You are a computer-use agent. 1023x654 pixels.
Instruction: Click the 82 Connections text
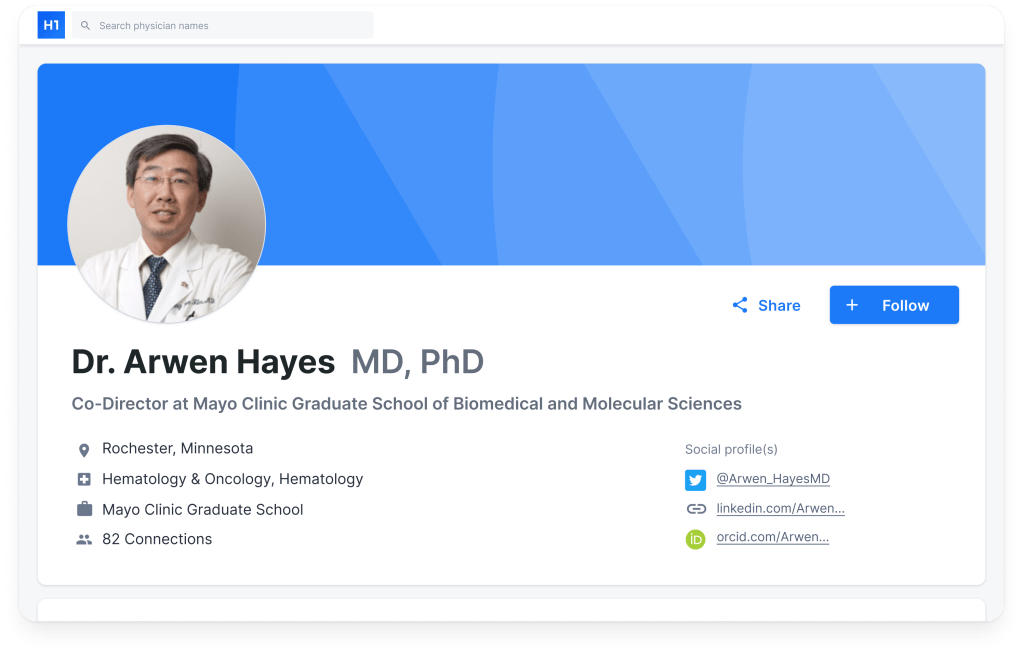tap(157, 539)
